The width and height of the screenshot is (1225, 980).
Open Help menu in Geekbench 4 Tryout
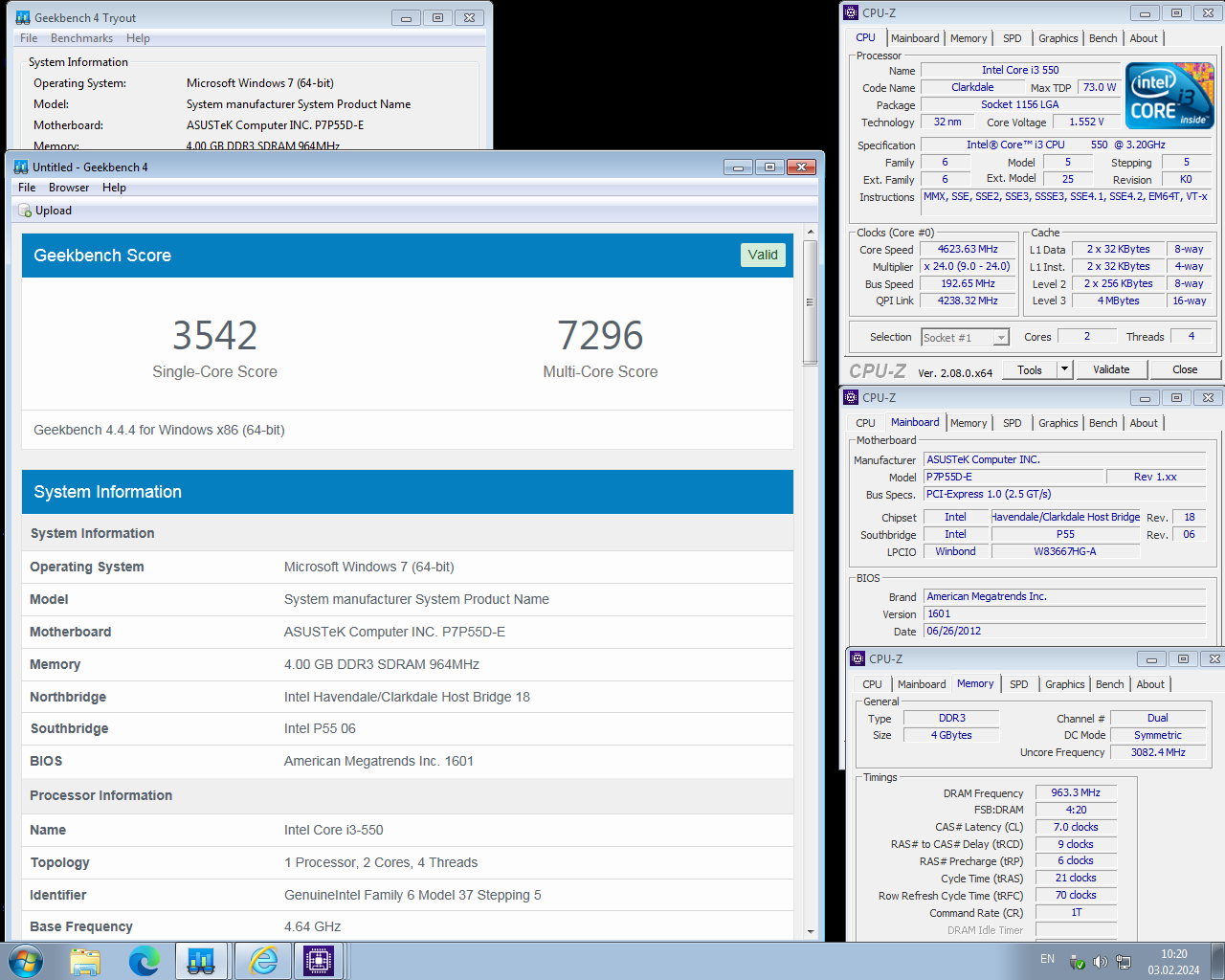pyautogui.click(x=138, y=38)
